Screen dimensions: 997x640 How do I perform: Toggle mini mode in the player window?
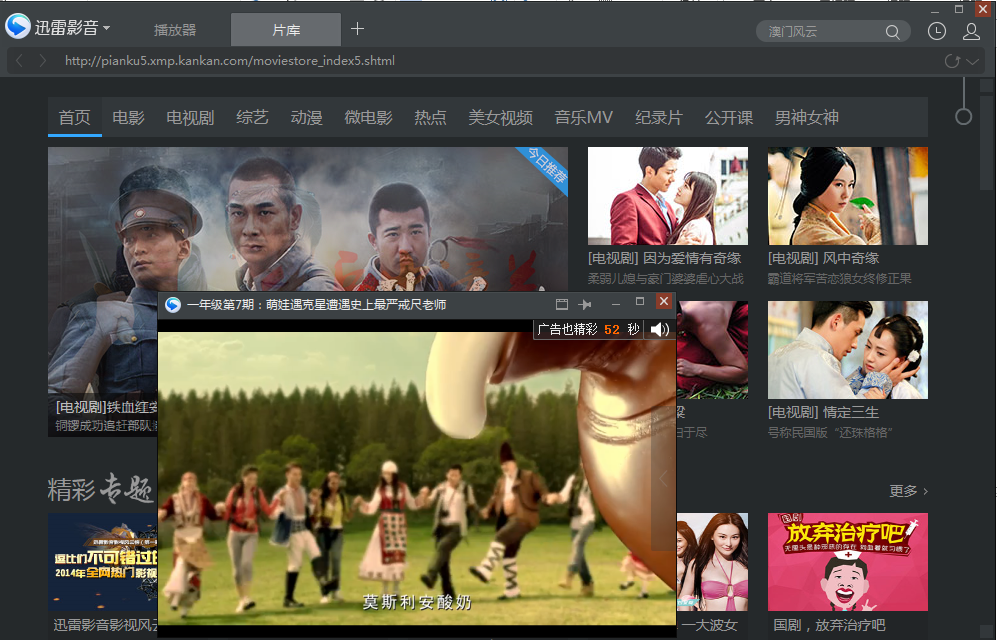(561, 304)
